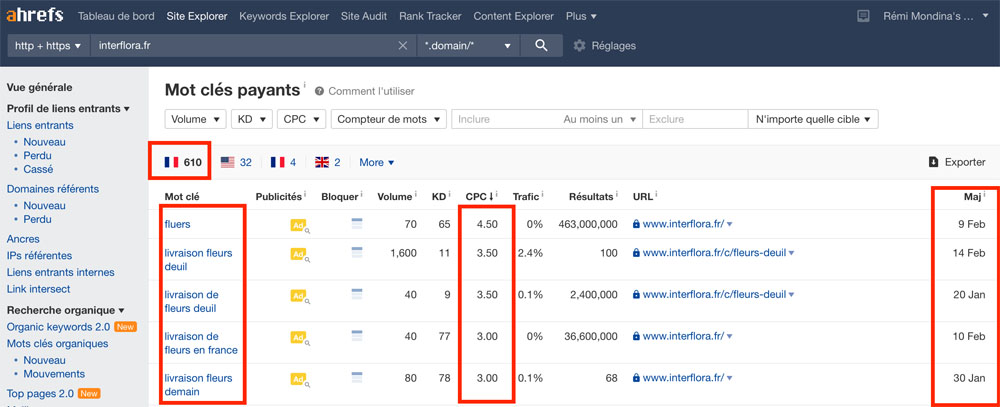Open Organic keywords 2.0 in sidebar

[59, 327]
